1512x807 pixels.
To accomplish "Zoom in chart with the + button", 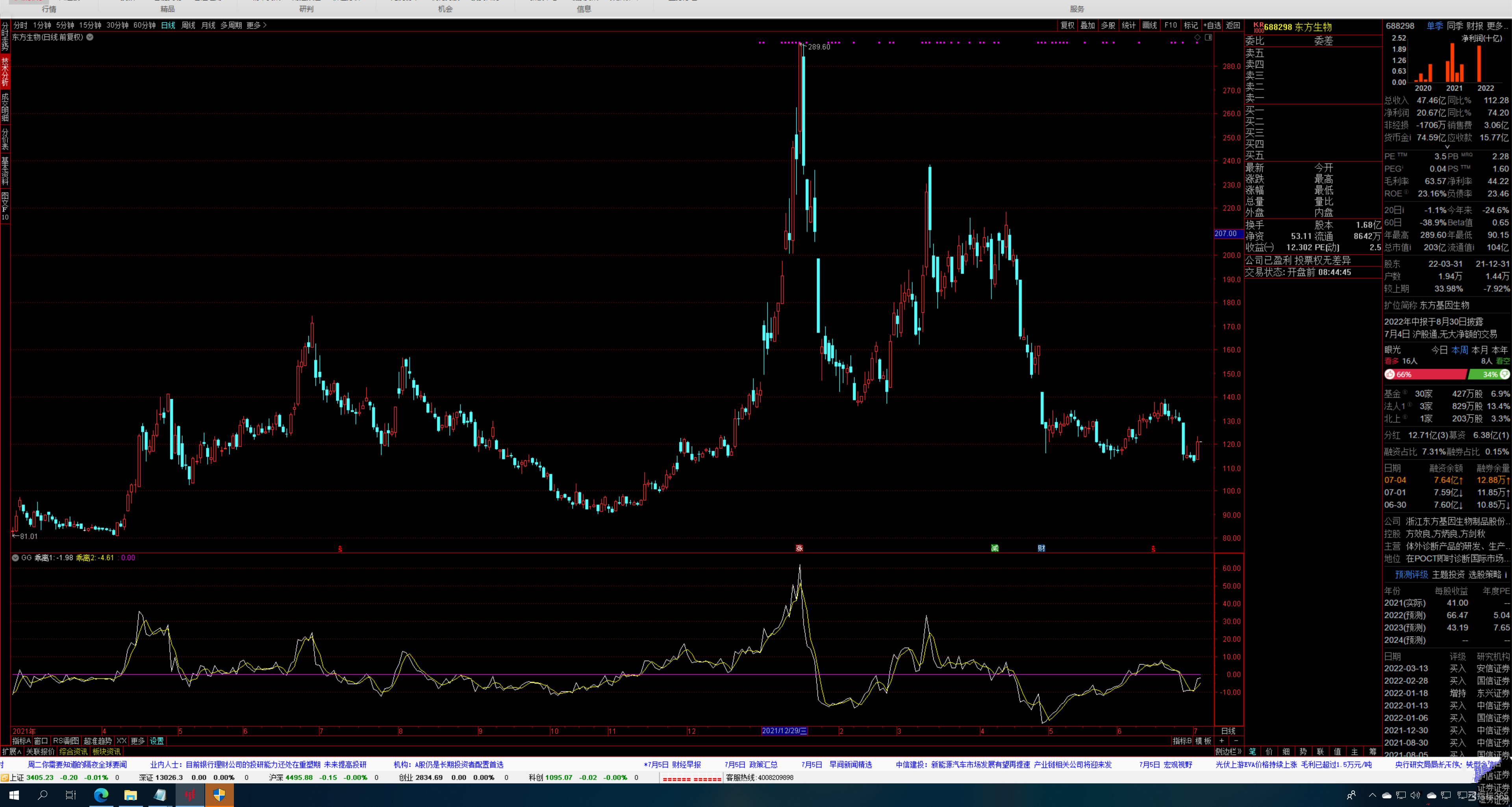I will (x=1221, y=741).
